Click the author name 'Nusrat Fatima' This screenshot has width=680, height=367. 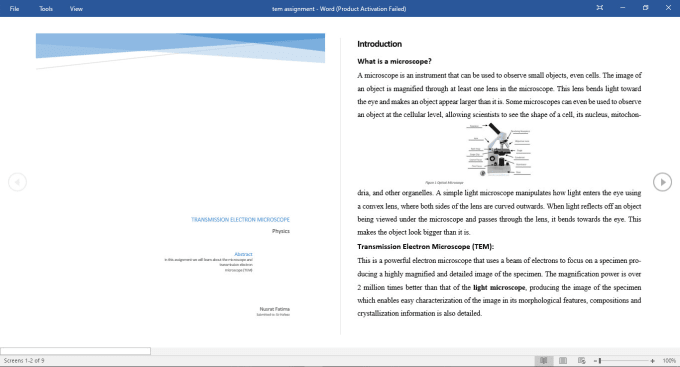pyautogui.click(x=275, y=309)
